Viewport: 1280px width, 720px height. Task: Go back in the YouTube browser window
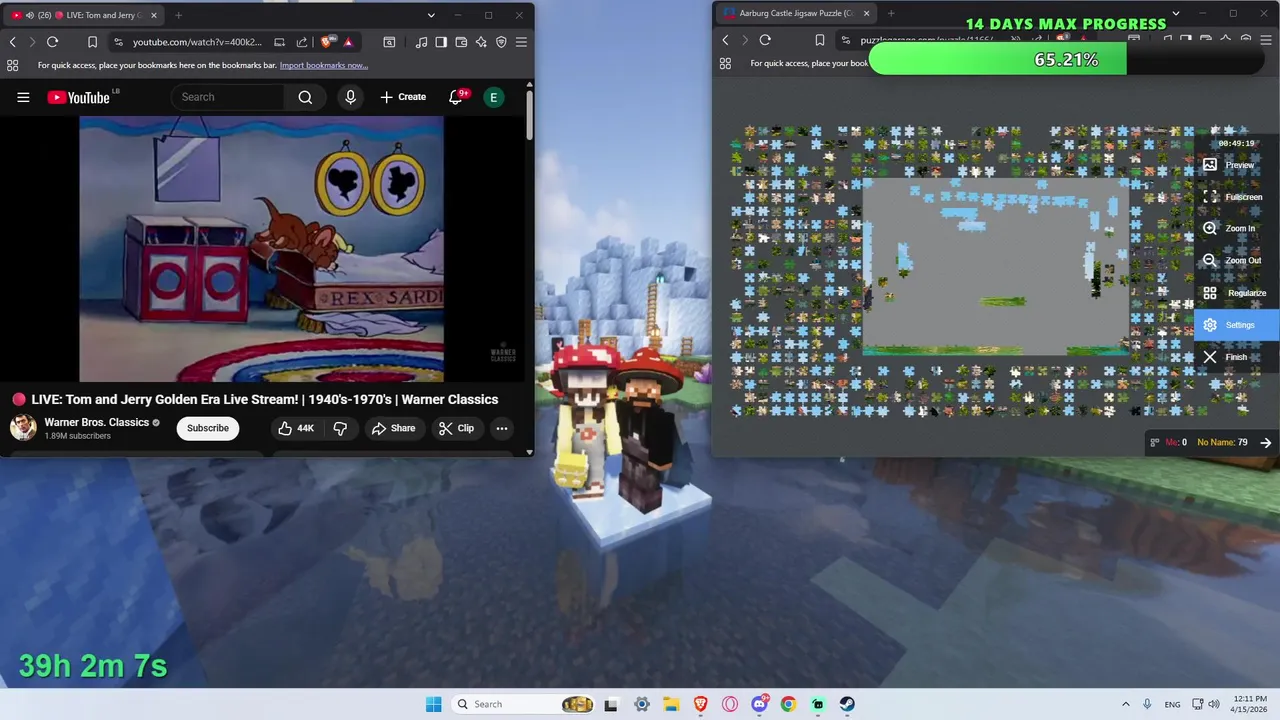point(13,42)
